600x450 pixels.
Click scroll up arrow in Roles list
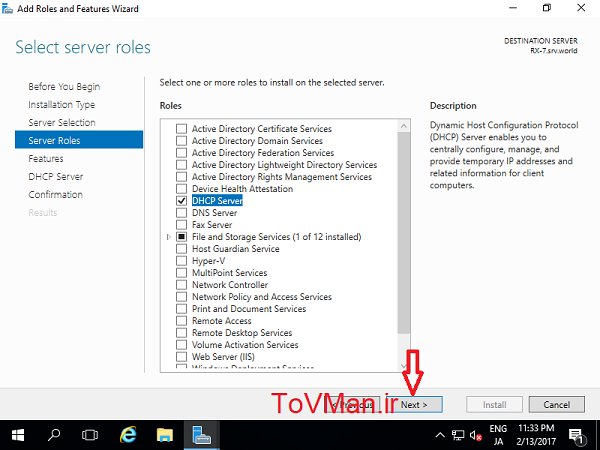point(404,126)
